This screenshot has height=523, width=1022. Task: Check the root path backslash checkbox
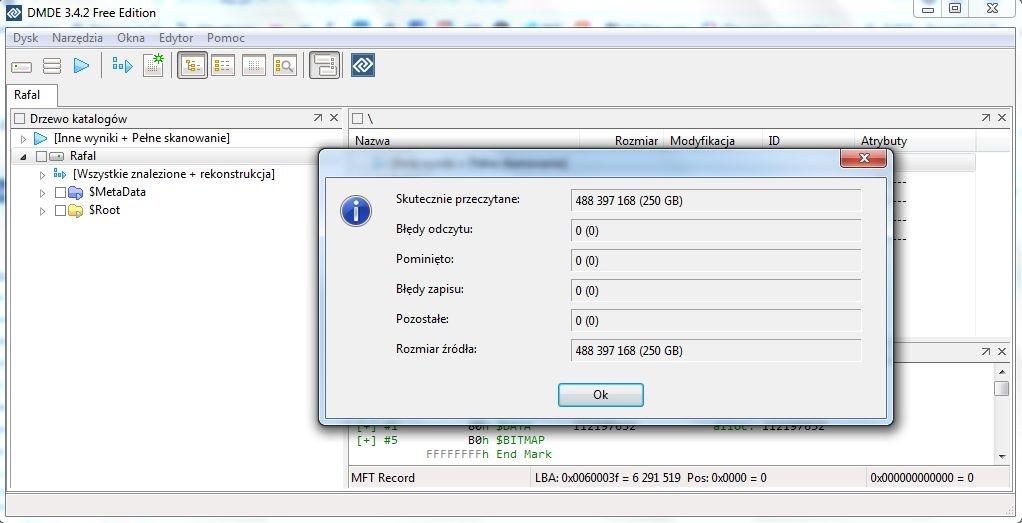[x=357, y=119]
